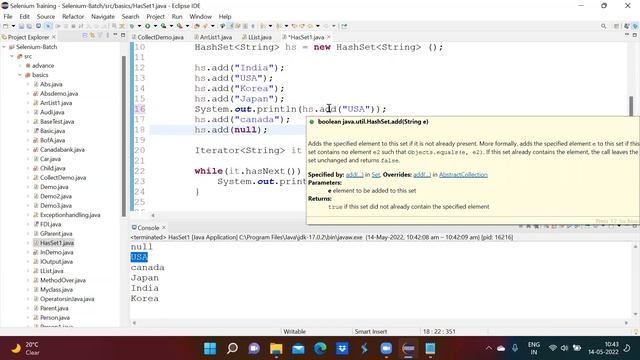
Task: Collapse the basics package node
Action: click(x=20, y=75)
